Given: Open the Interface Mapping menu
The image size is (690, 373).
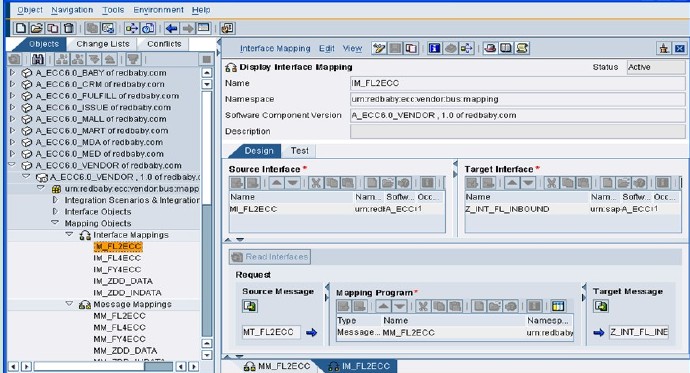Looking at the screenshot, I should 275,48.
